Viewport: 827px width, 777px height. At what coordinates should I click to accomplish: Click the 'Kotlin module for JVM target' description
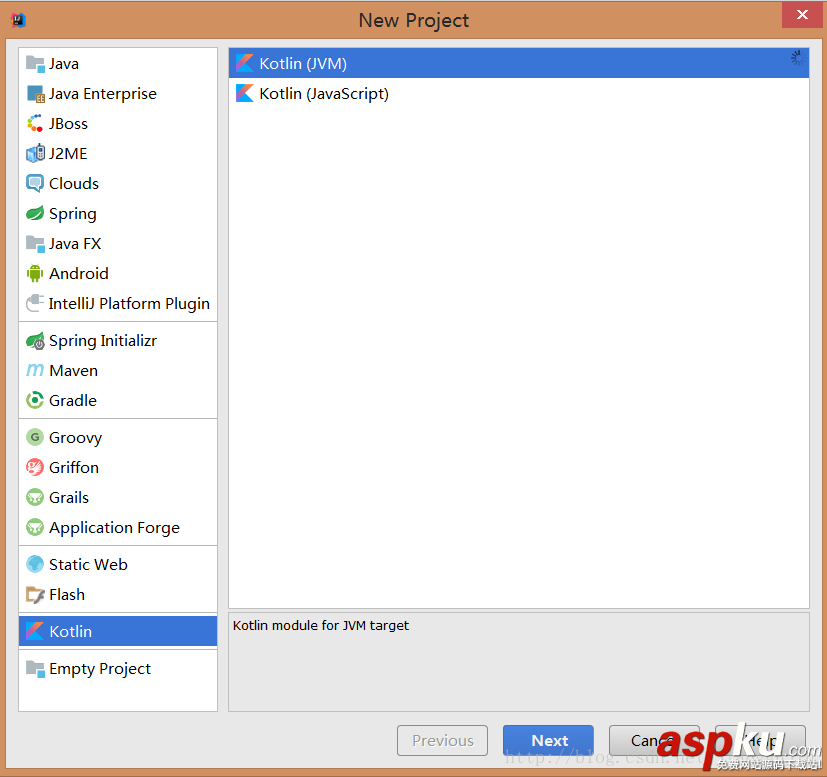click(x=321, y=626)
